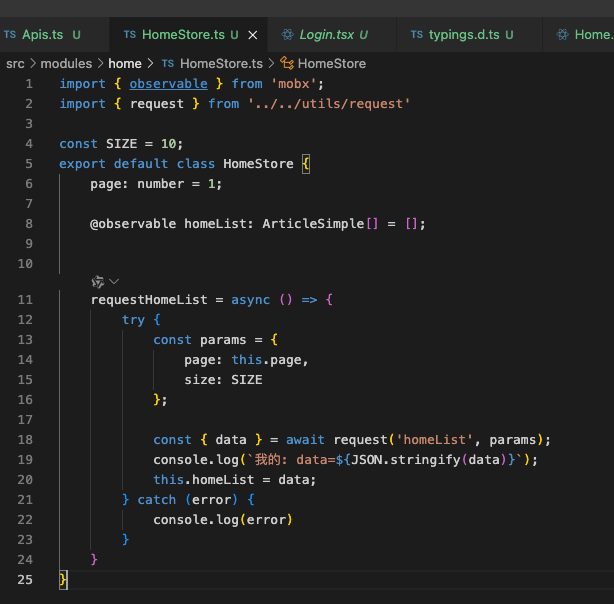Click line number 25 in gutter

[x=25, y=580]
